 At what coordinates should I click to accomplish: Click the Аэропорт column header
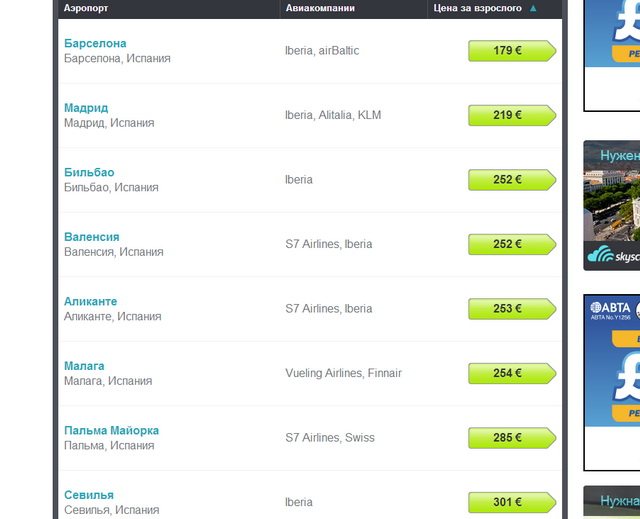(86, 8)
